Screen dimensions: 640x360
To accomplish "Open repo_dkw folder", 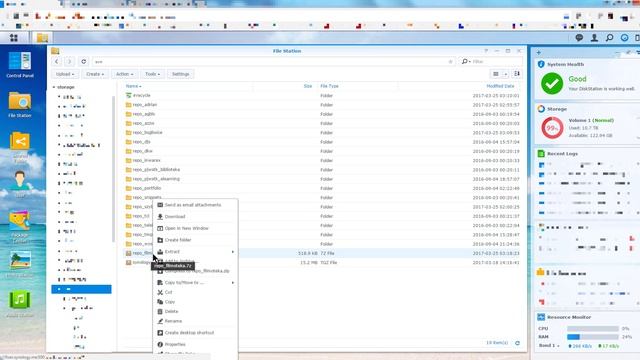I will [142, 151].
